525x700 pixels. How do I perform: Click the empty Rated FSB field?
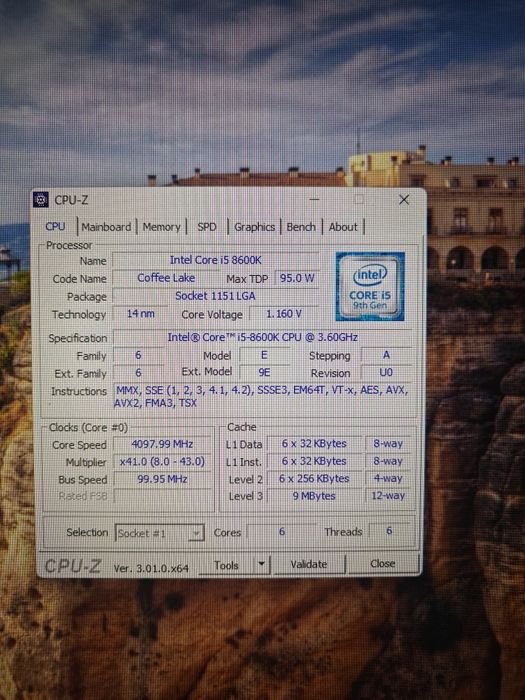tap(162, 496)
